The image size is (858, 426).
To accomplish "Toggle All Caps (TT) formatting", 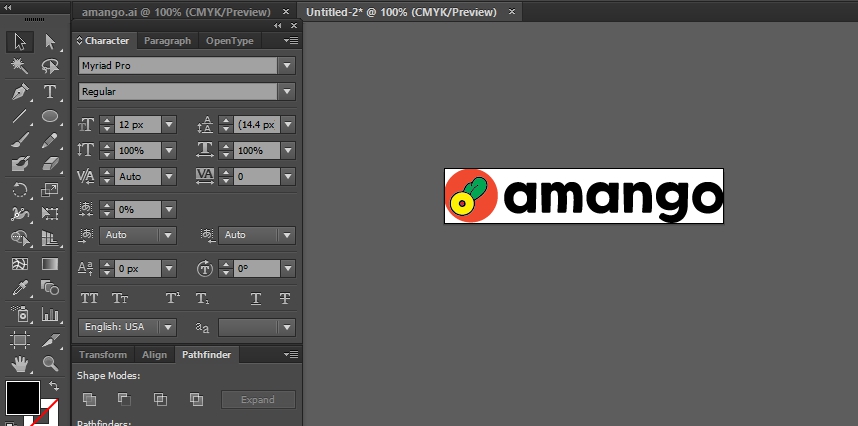I will (89, 299).
